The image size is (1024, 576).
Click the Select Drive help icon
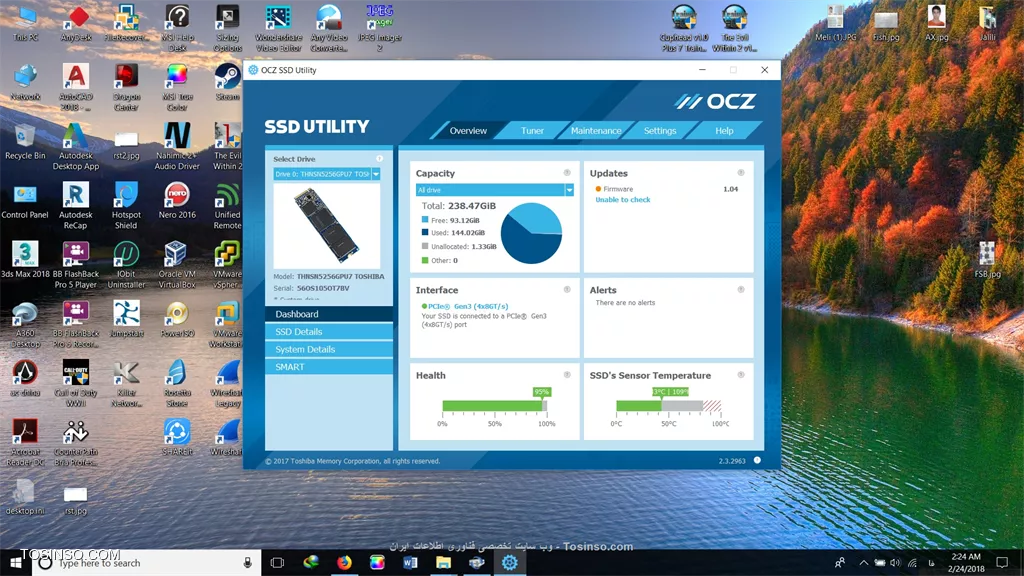click(x=379, y=159)
